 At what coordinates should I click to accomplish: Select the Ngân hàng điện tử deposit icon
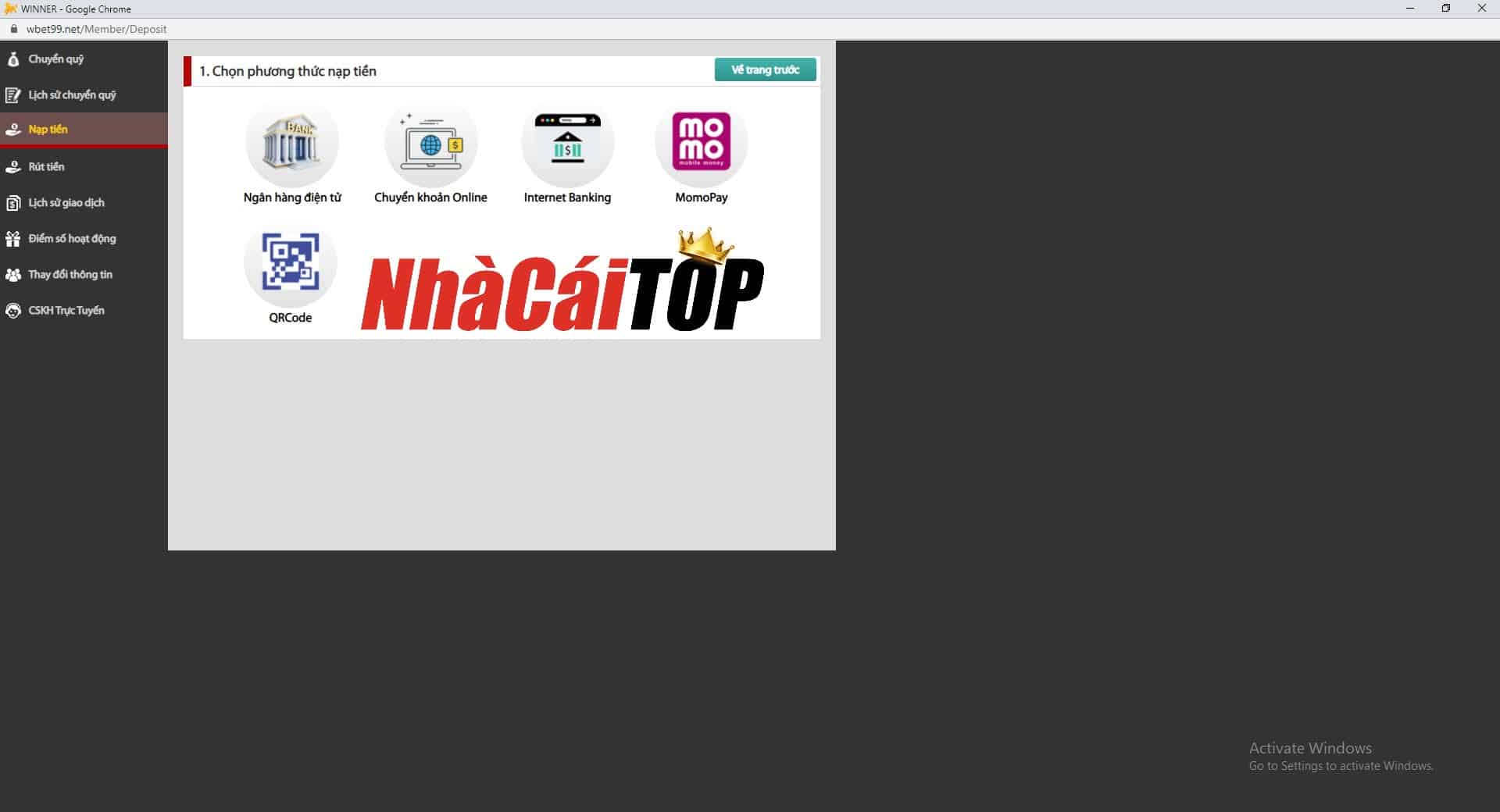click(x=291, y=144)
